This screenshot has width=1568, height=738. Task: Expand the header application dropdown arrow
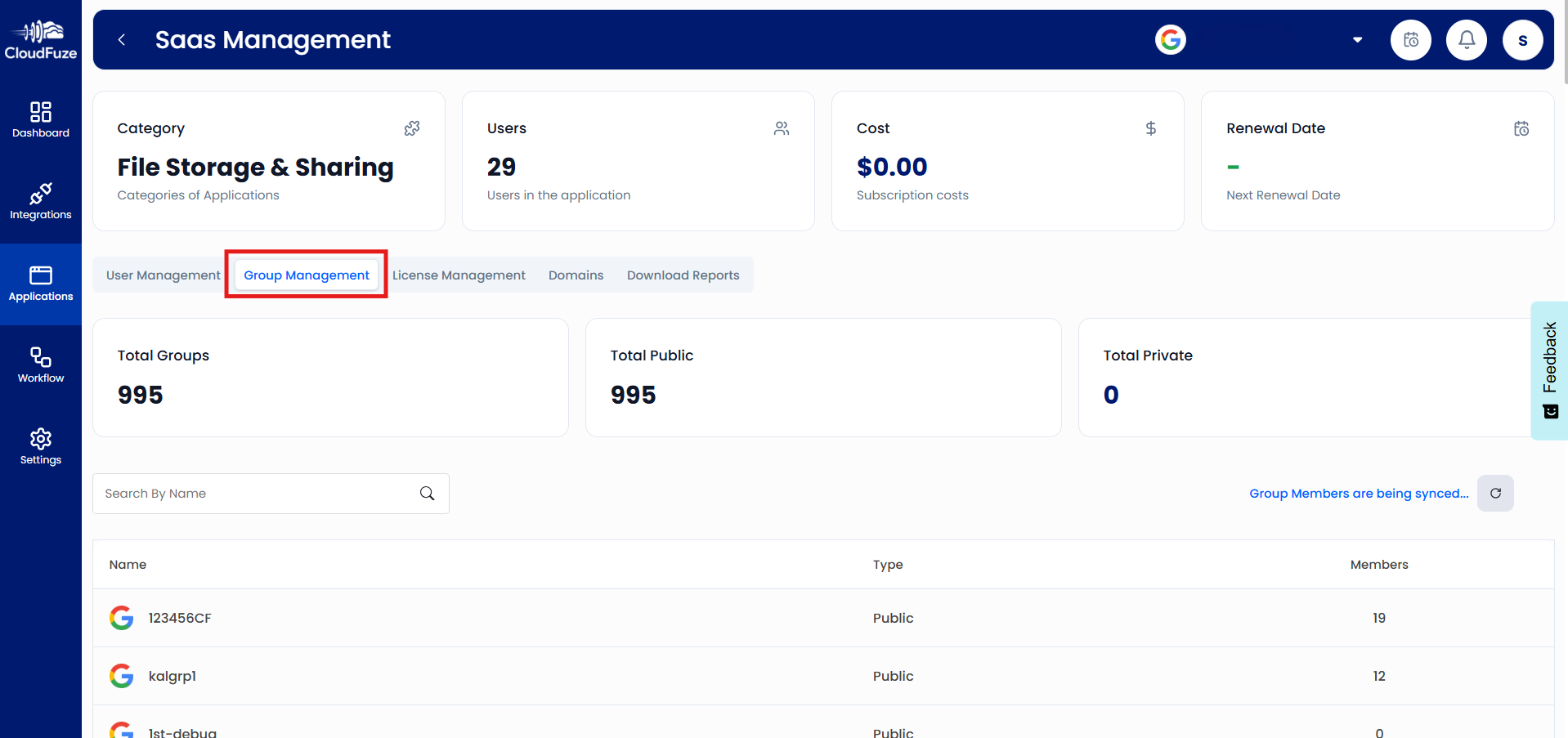point(1357,40)
